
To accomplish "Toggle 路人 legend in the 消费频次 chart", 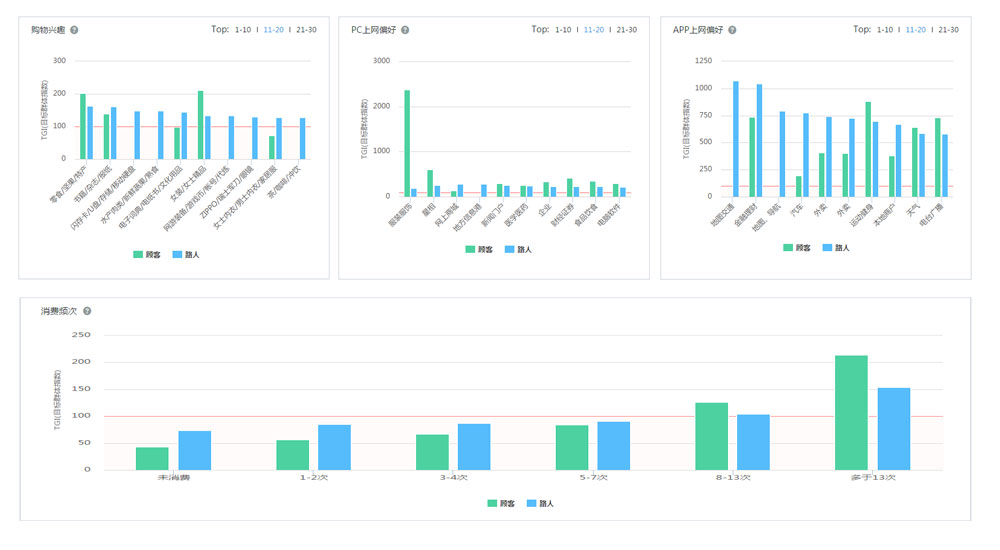I will [539, 503].
